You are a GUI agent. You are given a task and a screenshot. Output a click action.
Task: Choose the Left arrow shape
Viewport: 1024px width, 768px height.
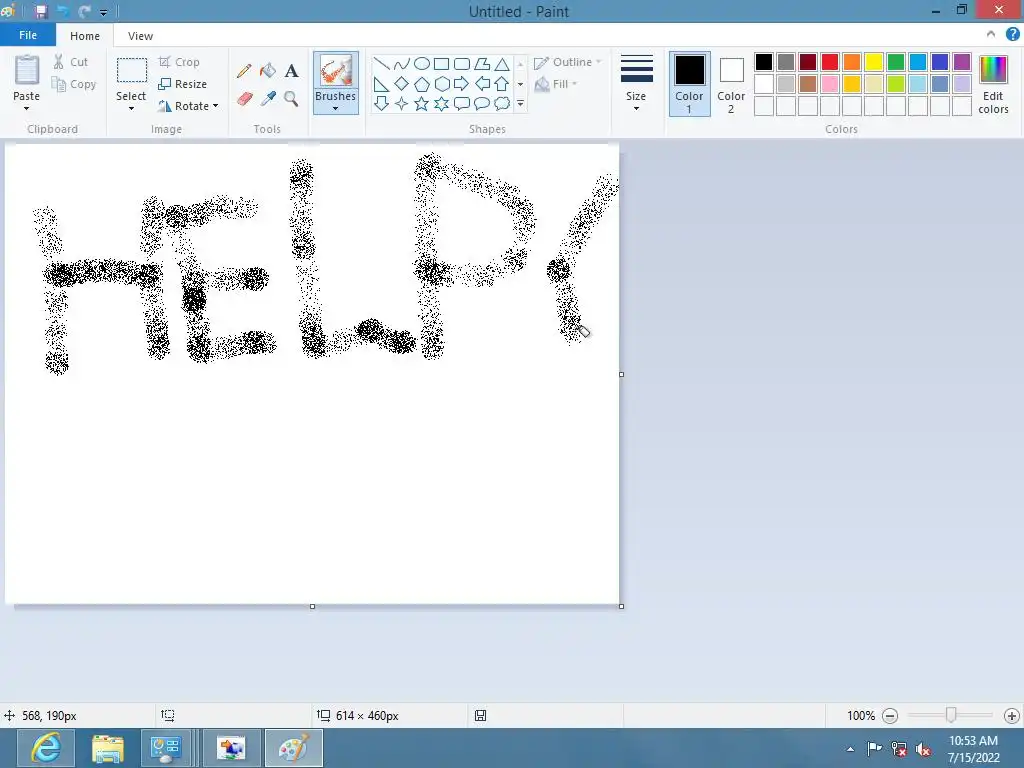(482, 84)
